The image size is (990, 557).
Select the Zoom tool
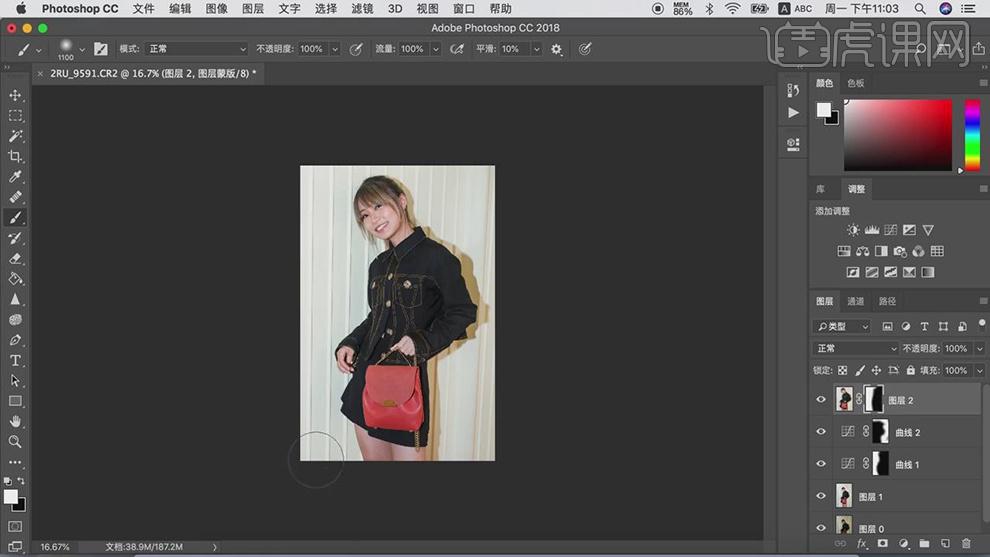click(15, 441)
